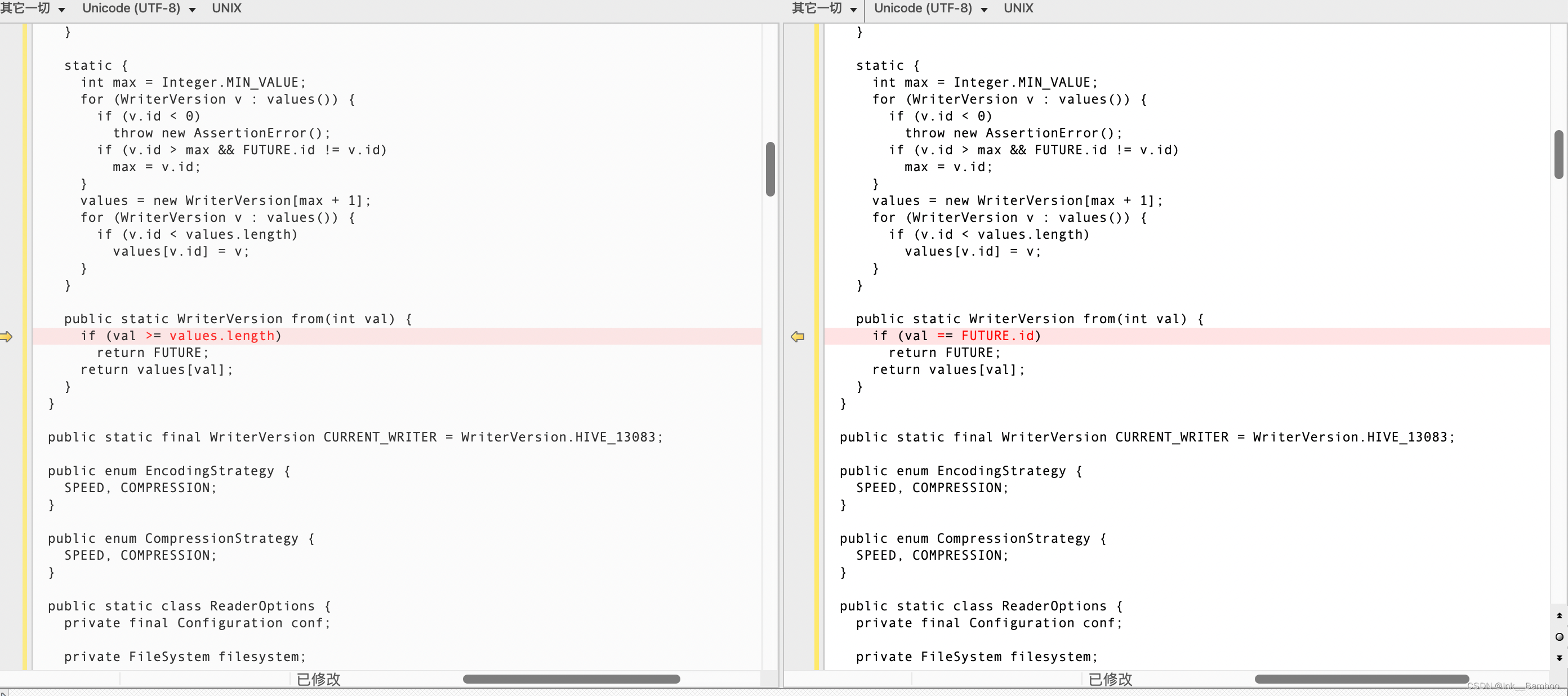1568x696 pixels.
Task: Click right 'max = v.id;' line
Action: (948, 167)
